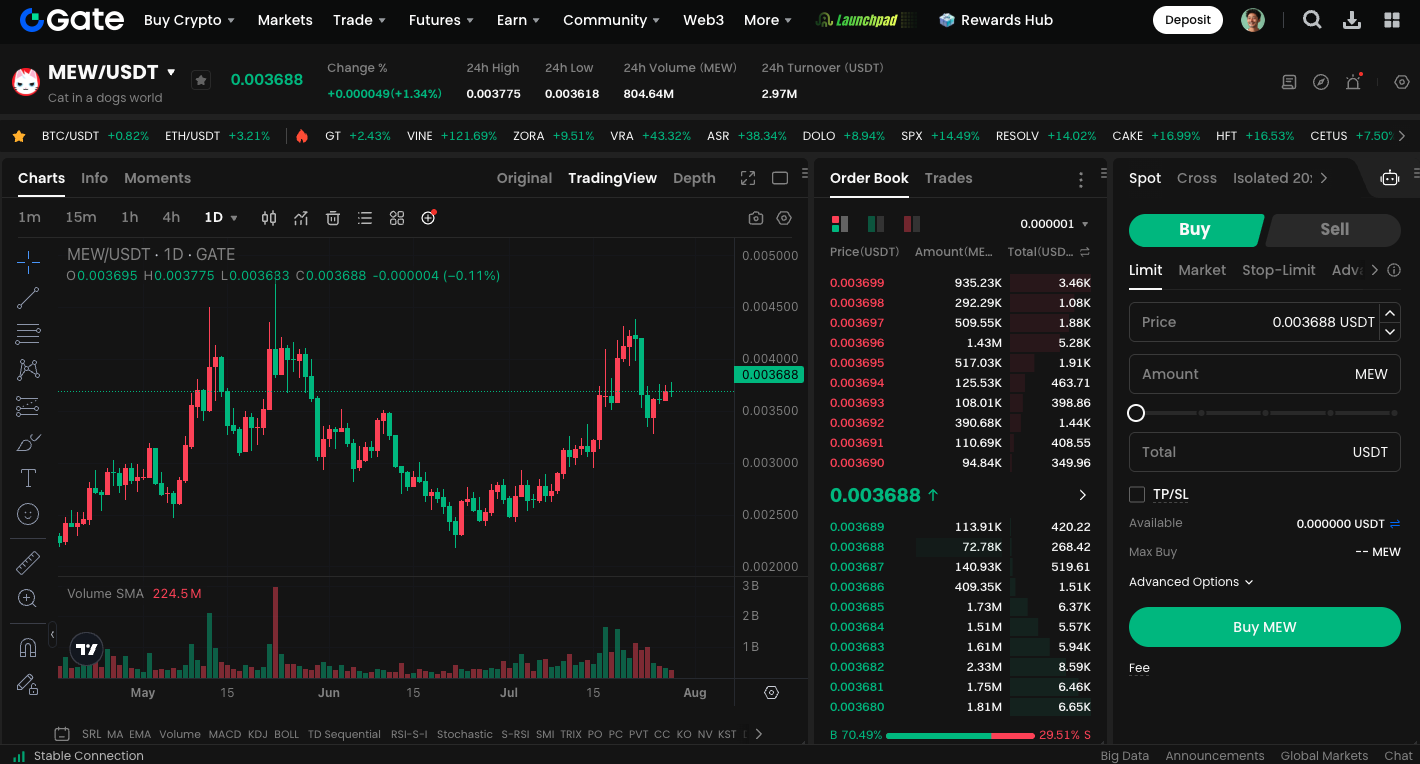The height and width of the screenshot is (764, 1420).
Task: Select the trend line drawing tool
Action: pyautogui.click(x=28, y=298)
